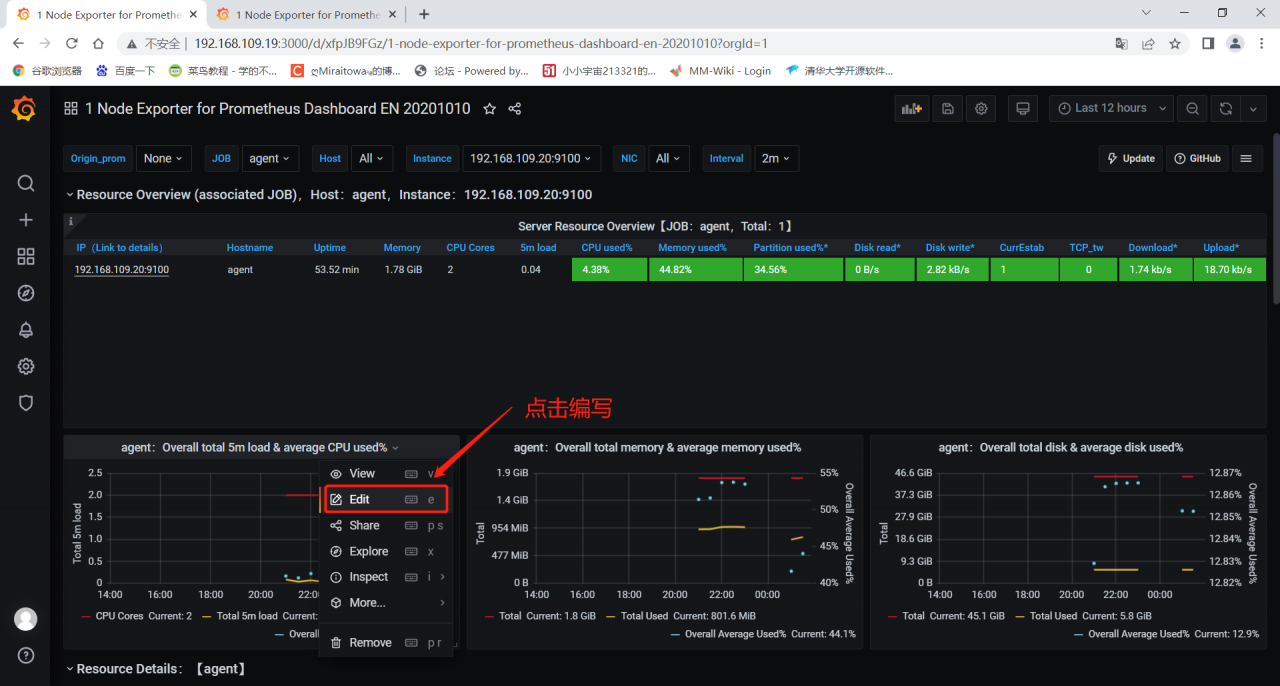Open the Grafana home logo
Screen dimensions: 1280x686
pos(25,109)
